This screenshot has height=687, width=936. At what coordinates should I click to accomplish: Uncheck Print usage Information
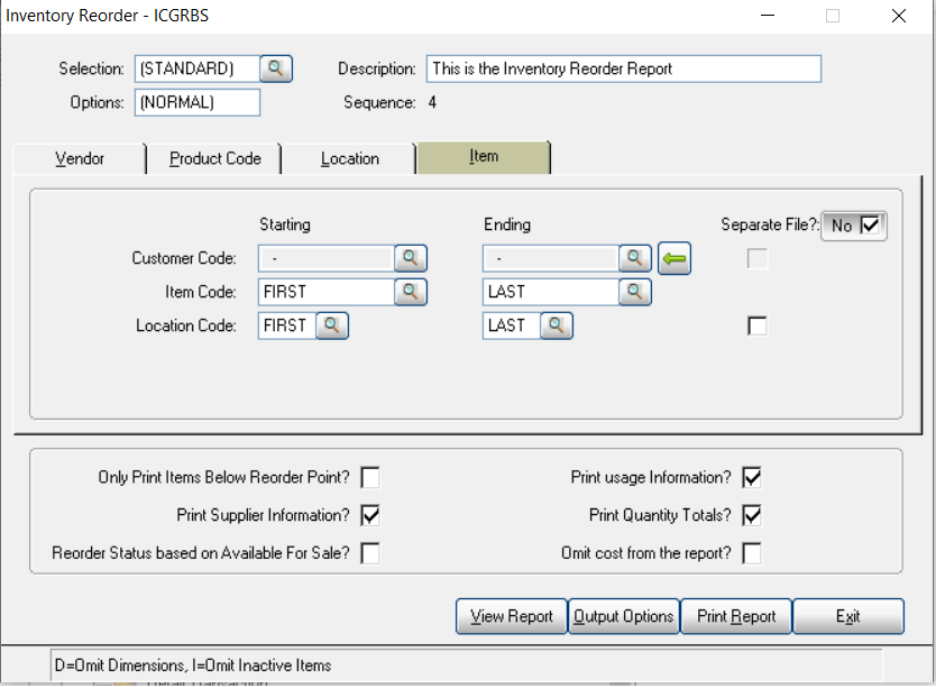point(752,477)
